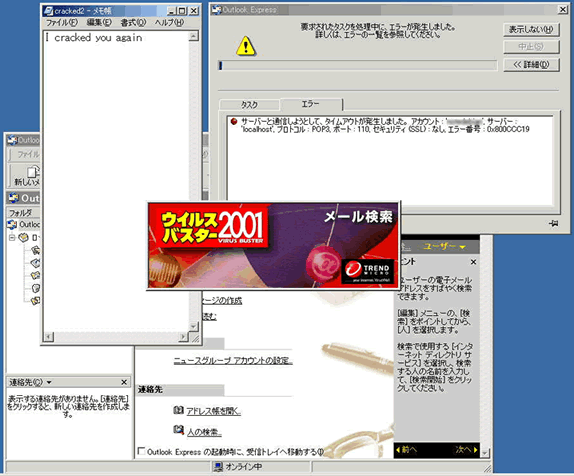Go to previous tip 前へ

(x=406, y=450)
